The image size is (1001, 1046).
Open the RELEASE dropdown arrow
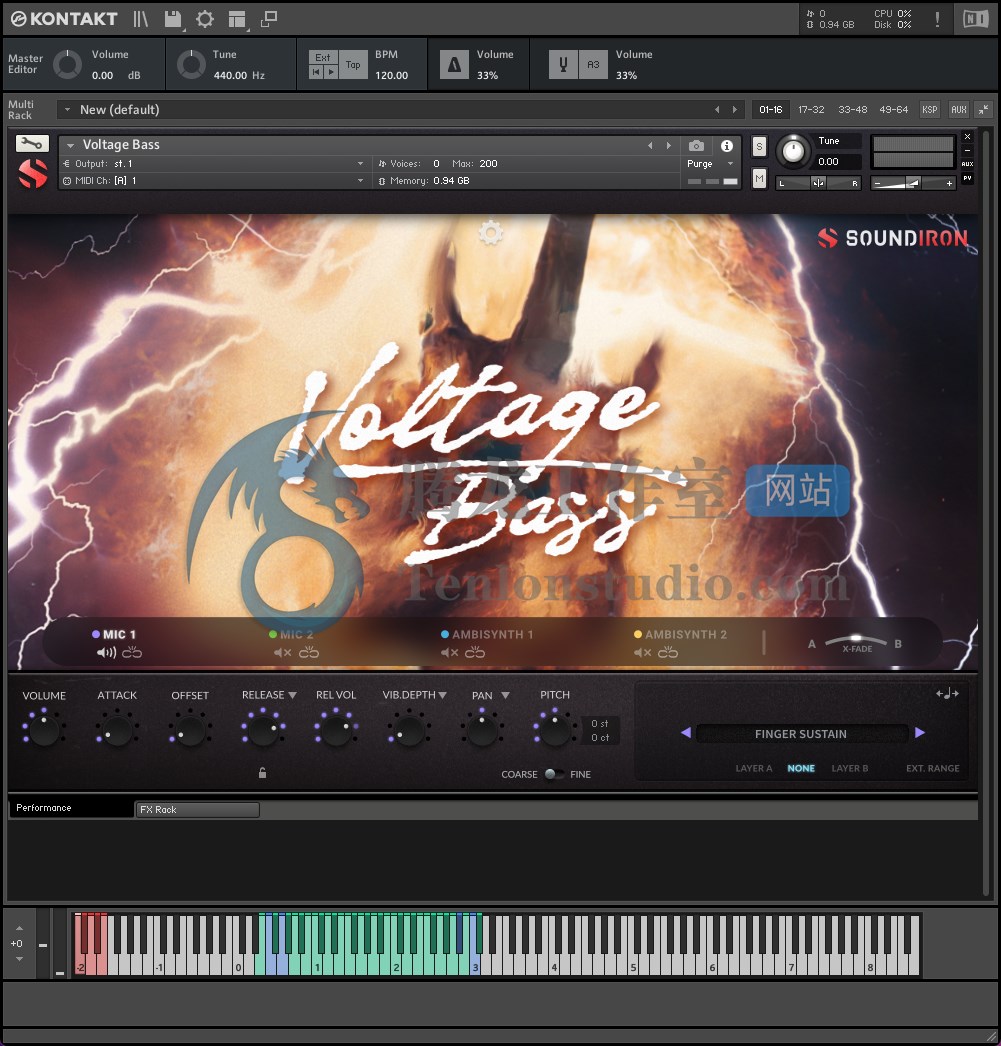[292, 695]
